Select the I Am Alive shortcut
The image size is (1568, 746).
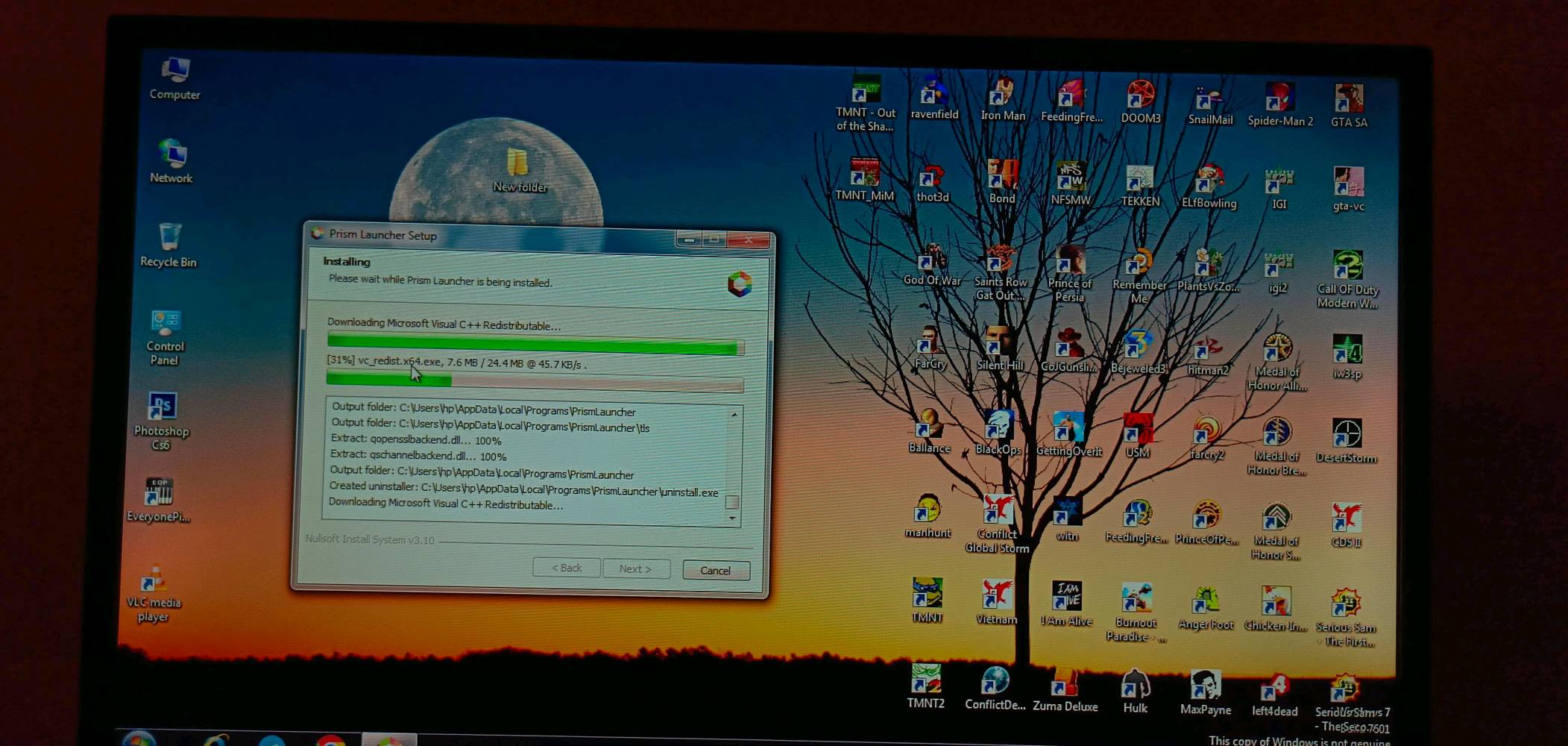[1067, 604]
